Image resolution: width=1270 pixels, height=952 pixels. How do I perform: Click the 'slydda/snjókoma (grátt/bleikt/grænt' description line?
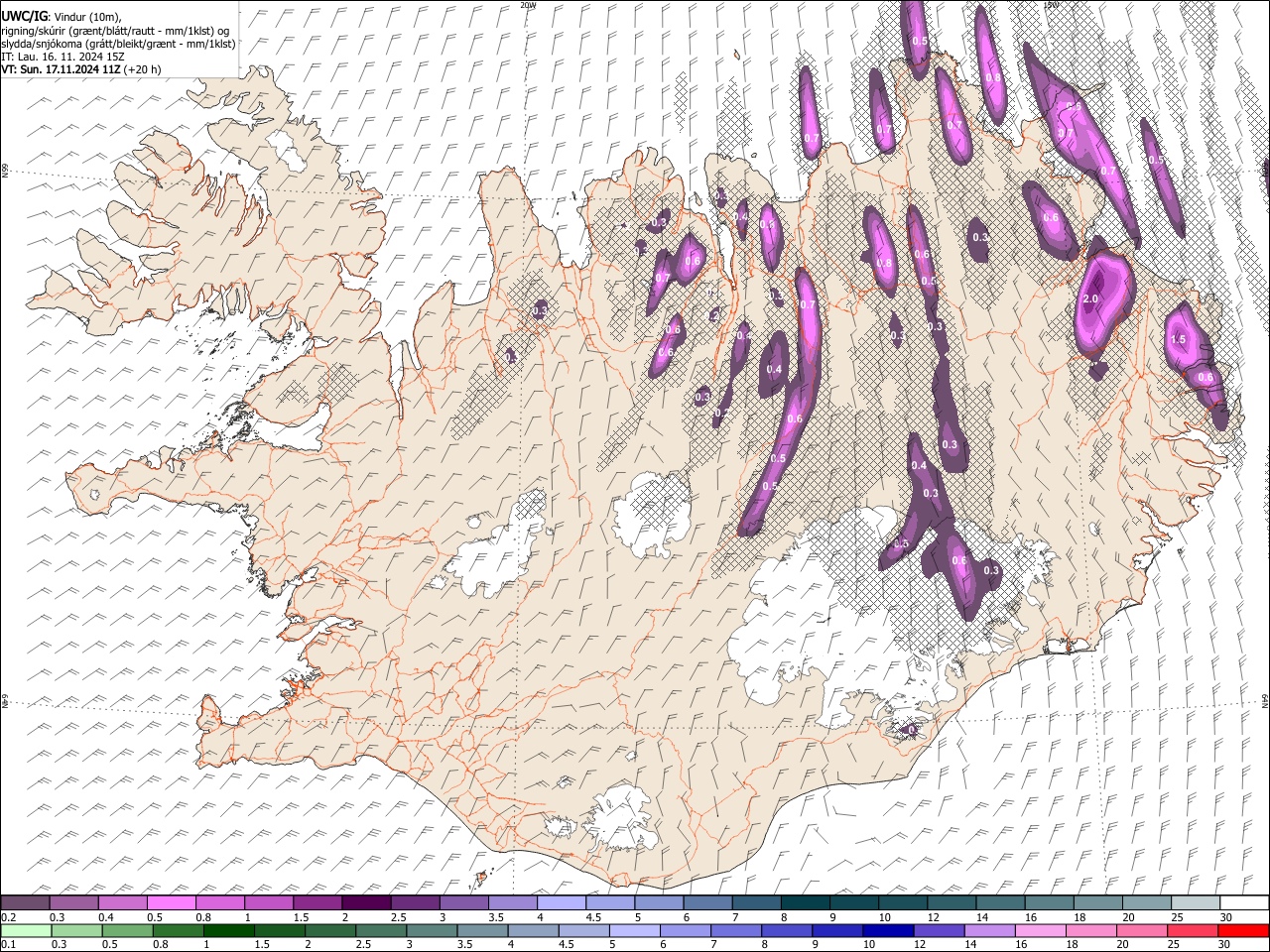[x=119, y=44]
